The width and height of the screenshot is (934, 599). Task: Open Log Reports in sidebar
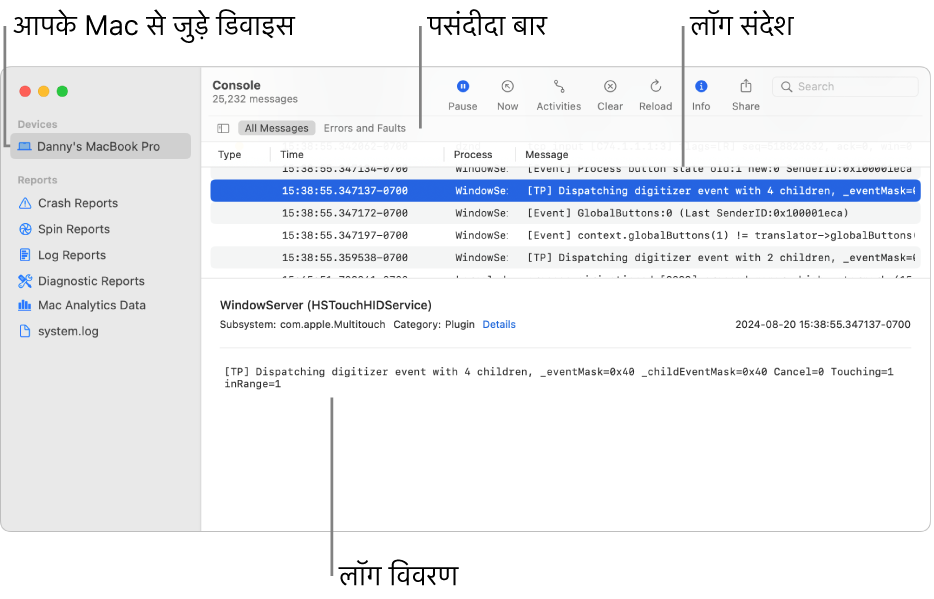click(x=71, y=255)
